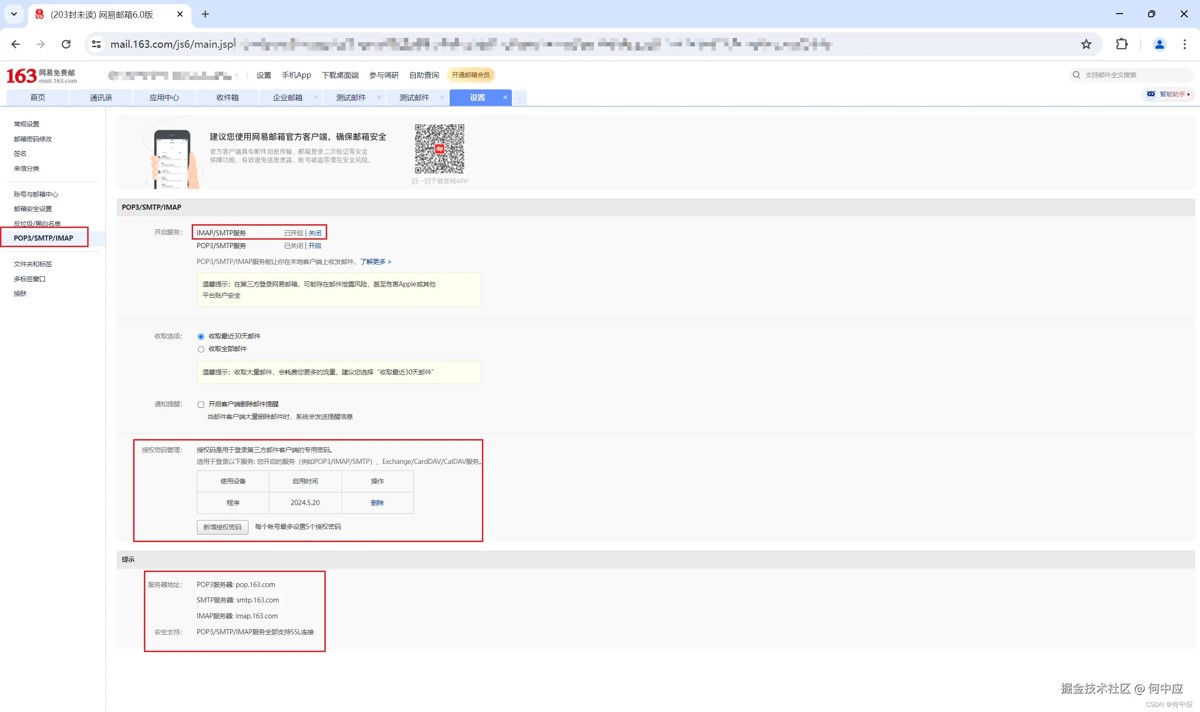Close the second 测试邮件 tab
Image resolution: width=1200 pixels, height=712 pixels.
(x=442, y=98)
